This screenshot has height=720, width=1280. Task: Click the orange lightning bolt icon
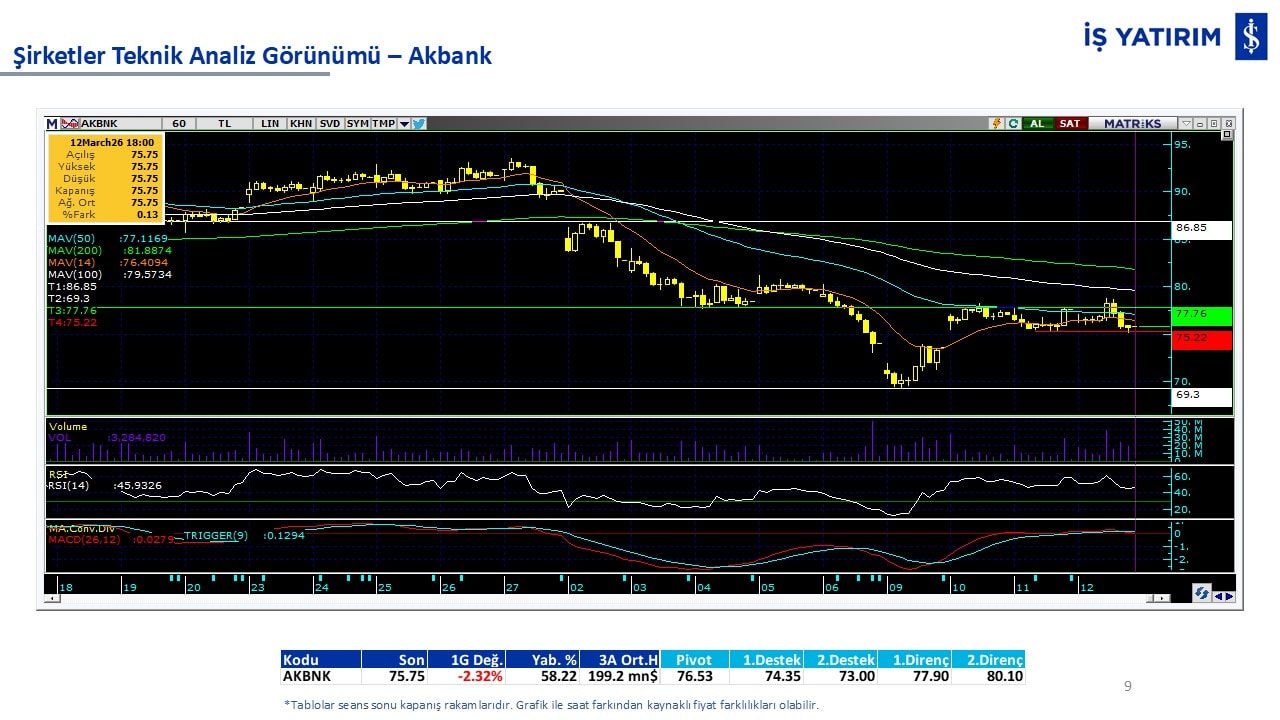(x=996, y=124)
